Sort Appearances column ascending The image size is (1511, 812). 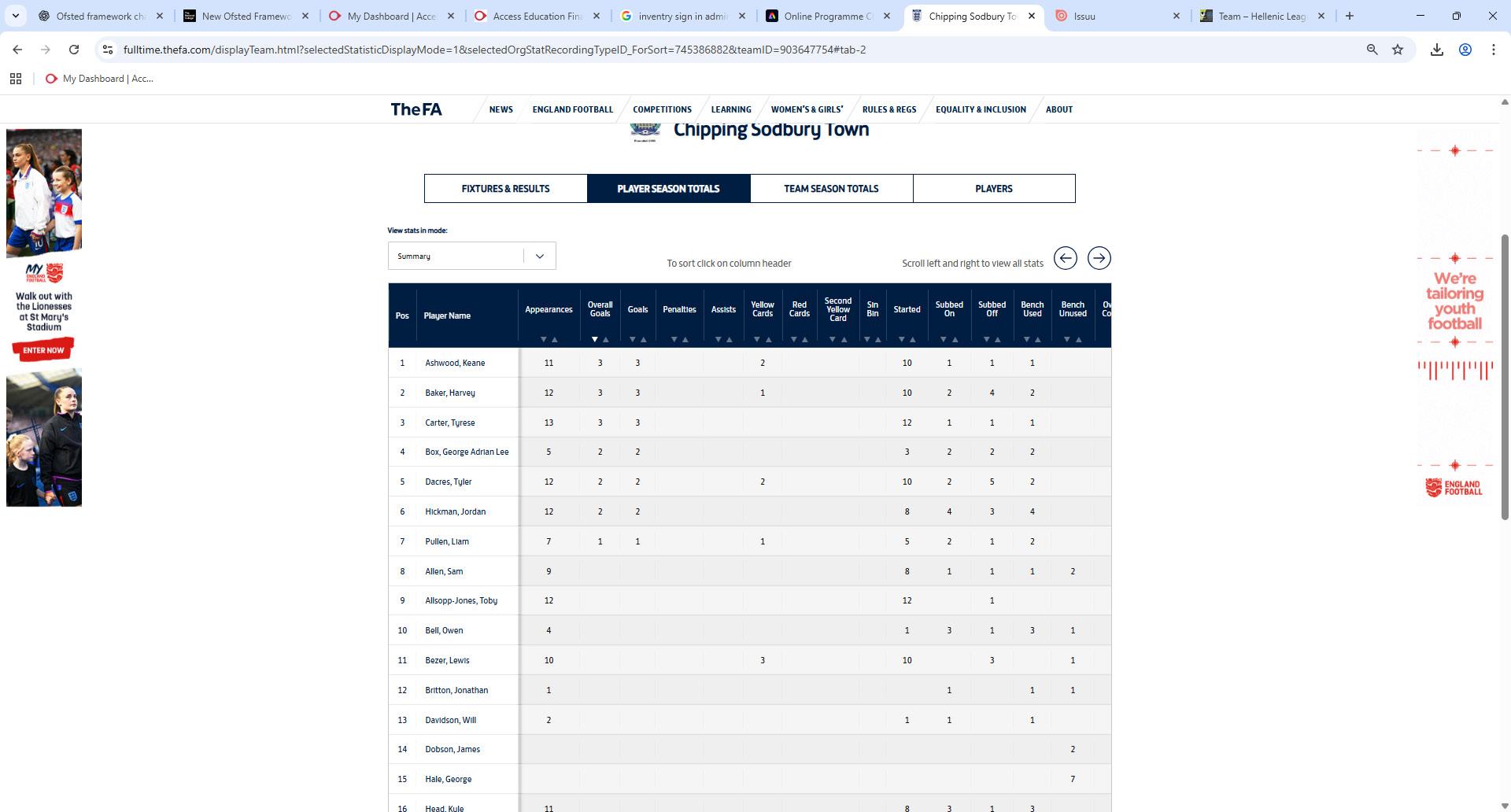pos(555,340)
